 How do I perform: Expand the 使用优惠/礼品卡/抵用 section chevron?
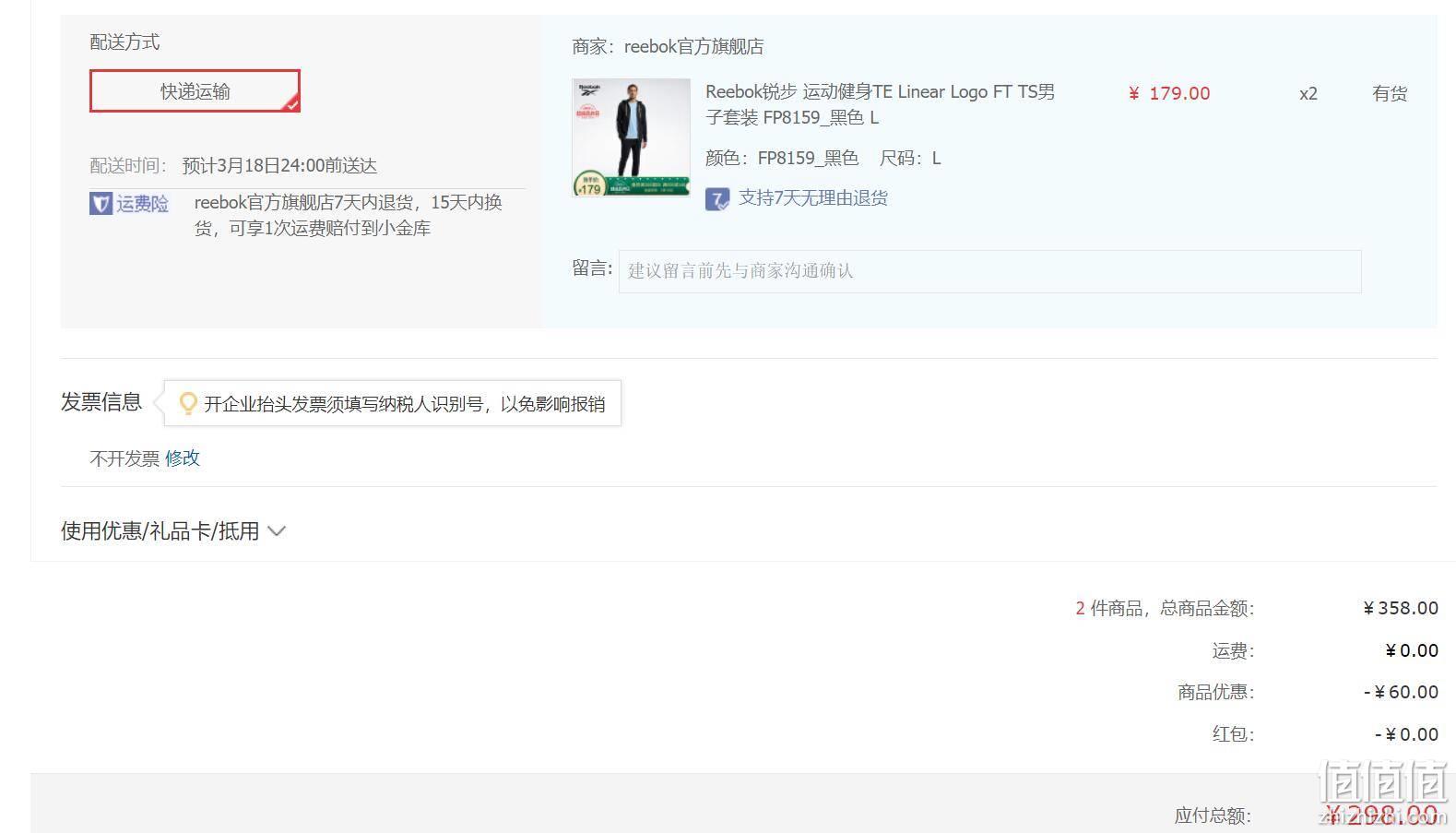tap(277, 531)
